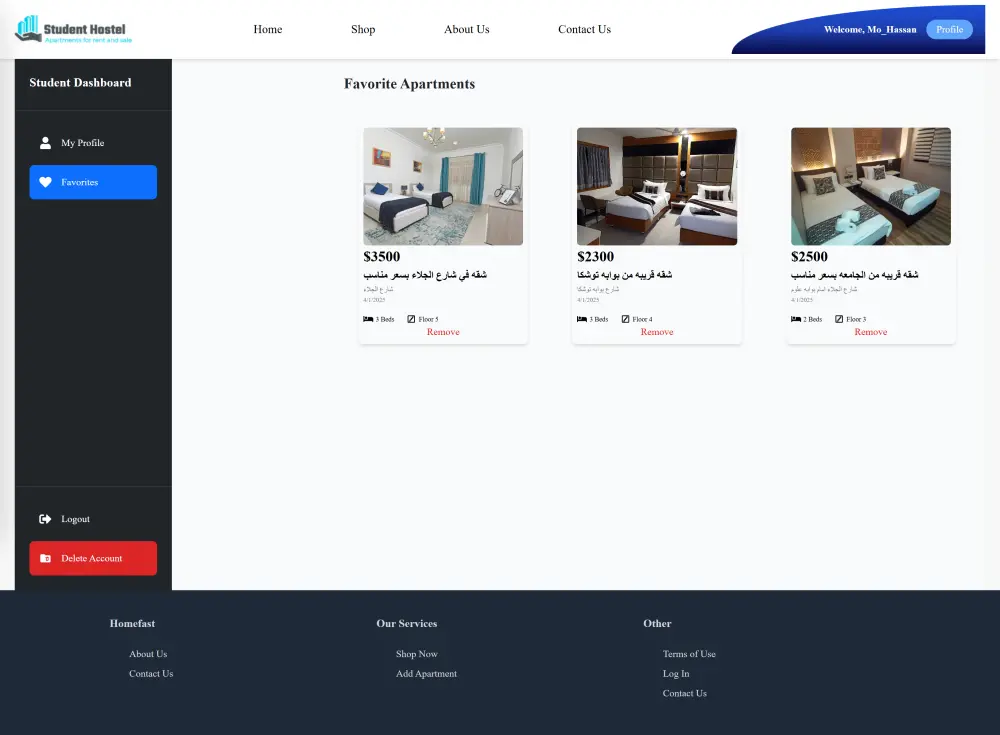Screen dimensions: 1000x735
Task: Select Shop from the top navigation
Action: pyautogui.click(x=362, y=29)
